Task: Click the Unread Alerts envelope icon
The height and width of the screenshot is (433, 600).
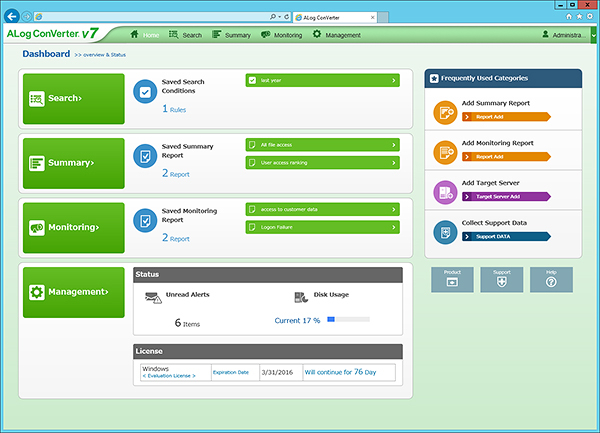Action: tap(153, 298)
